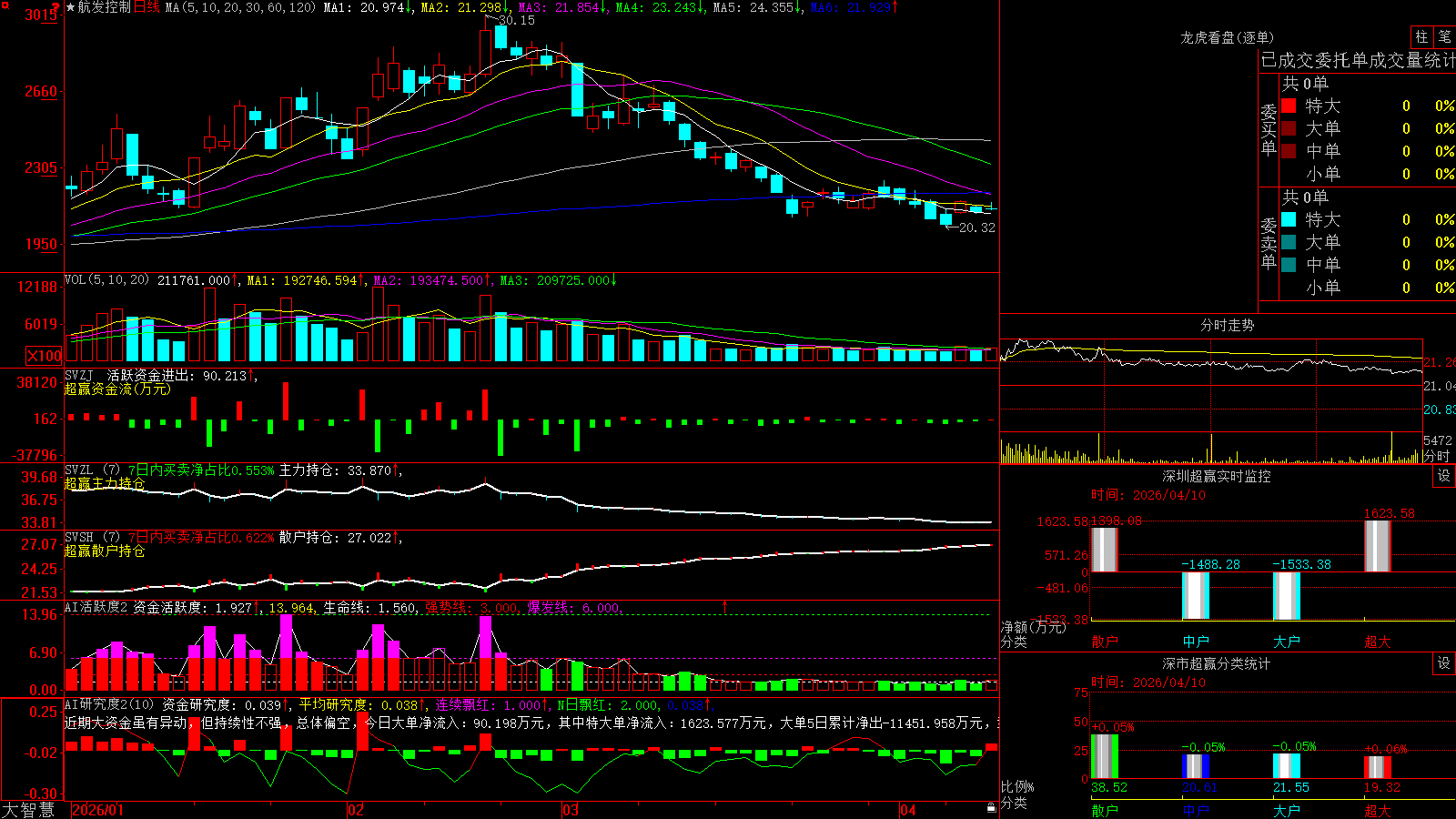Image resolution: width=1456 pixels, height=819 pixels.
Task: Select the 03 month marker on date axis
Action: (571, 810)
